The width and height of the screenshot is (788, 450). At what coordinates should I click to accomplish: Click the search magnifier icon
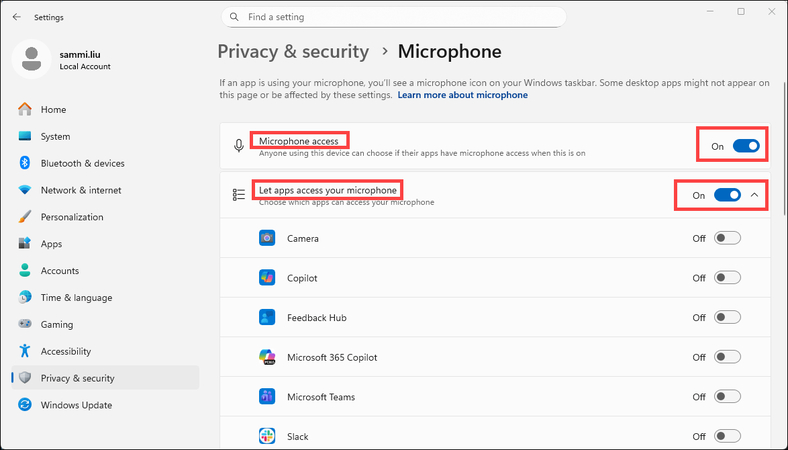pyautogui.click(x=234, y=17)
